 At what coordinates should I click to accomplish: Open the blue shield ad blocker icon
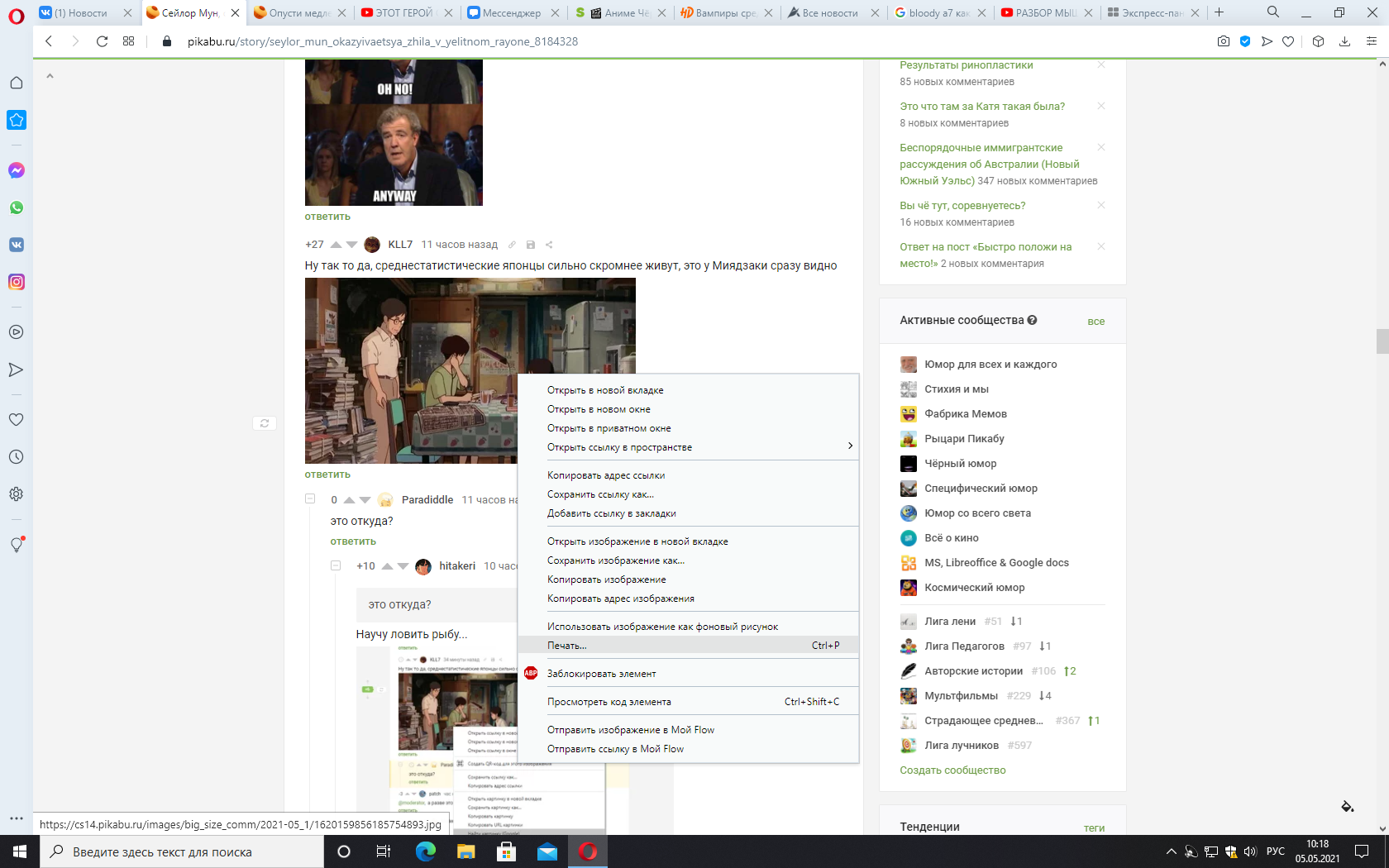point(1245,41)
